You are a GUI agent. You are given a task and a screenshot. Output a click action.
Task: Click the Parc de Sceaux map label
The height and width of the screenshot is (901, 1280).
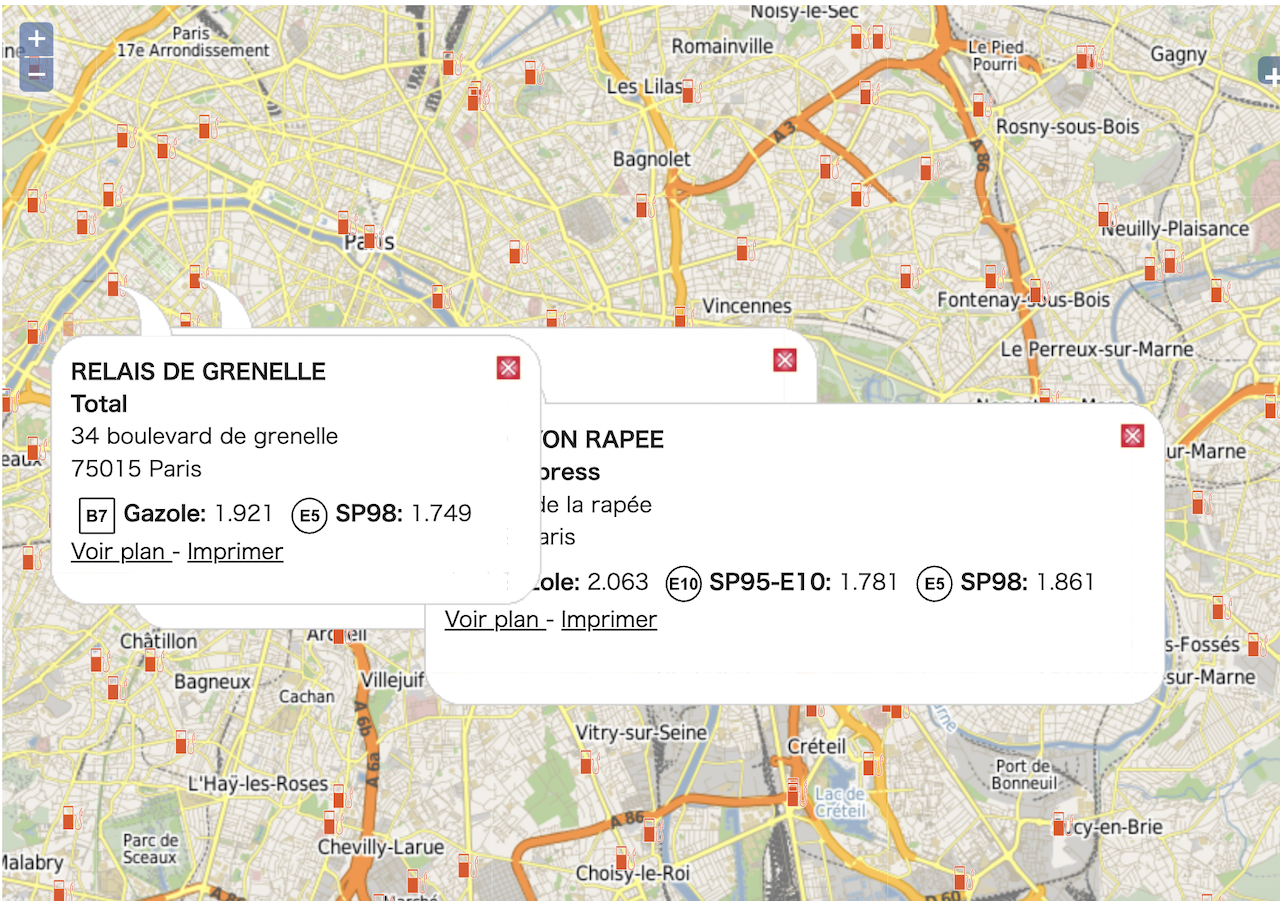(x=151, y=848)
